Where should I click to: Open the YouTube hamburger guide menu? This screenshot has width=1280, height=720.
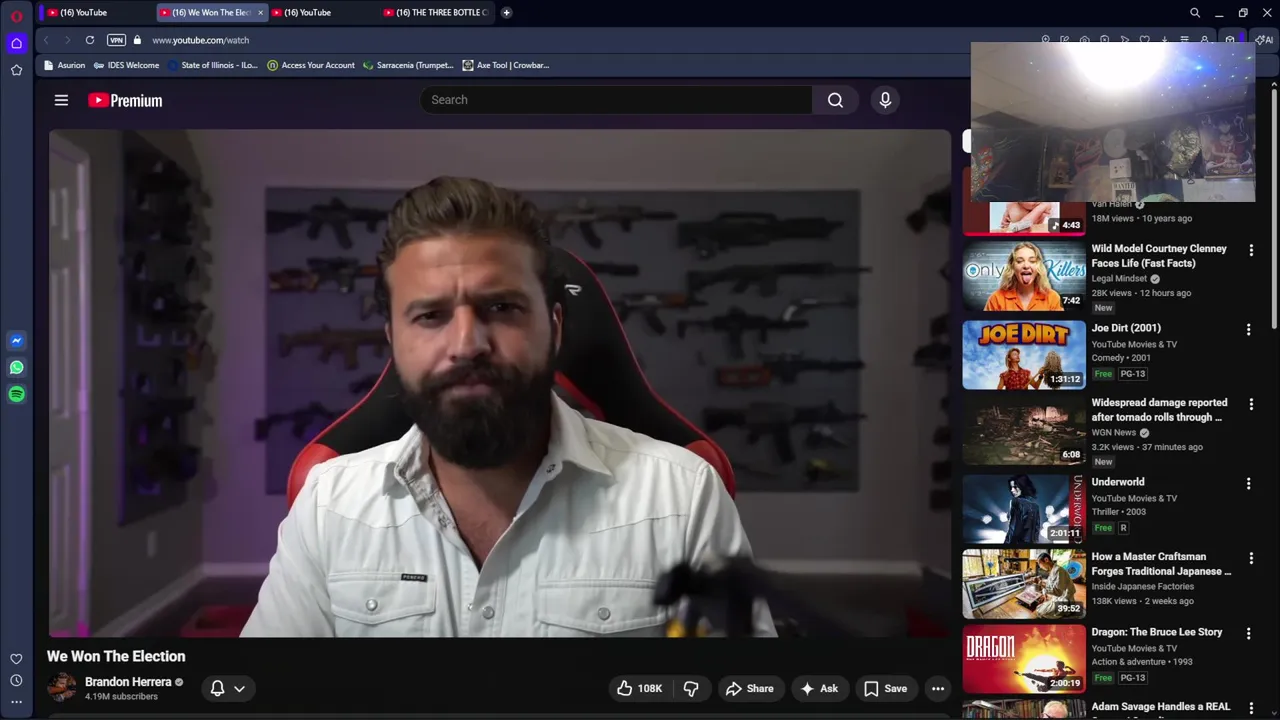pyautogui.click(x=61, y=100)
